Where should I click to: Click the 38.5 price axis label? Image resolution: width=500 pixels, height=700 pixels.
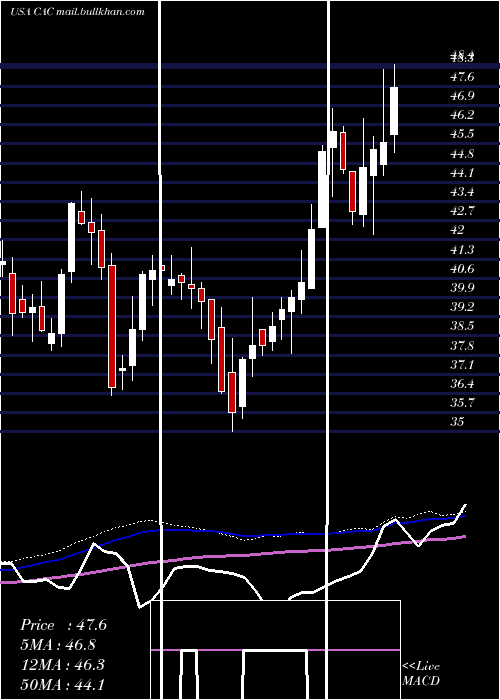[x=462, y=325]
